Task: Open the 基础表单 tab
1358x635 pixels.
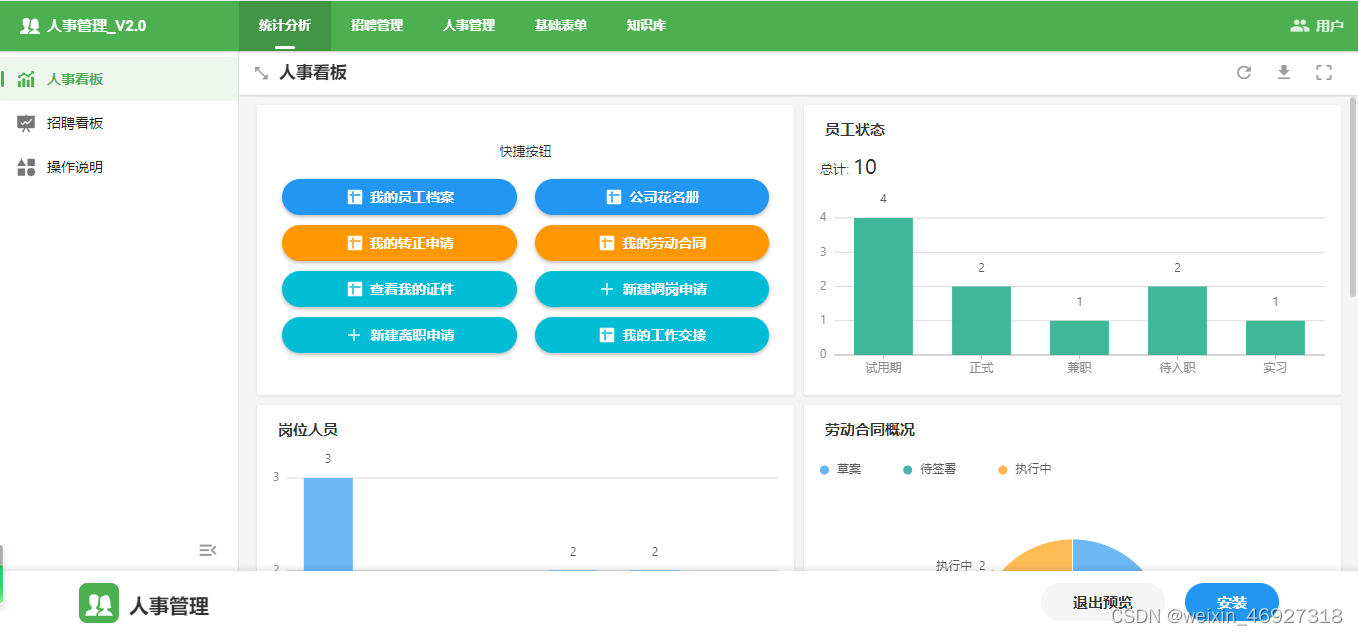Action: tap(561, 26)
